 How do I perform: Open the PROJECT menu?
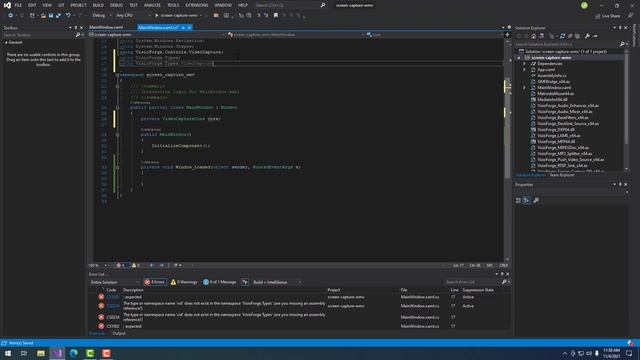click(x=78, y=5)
